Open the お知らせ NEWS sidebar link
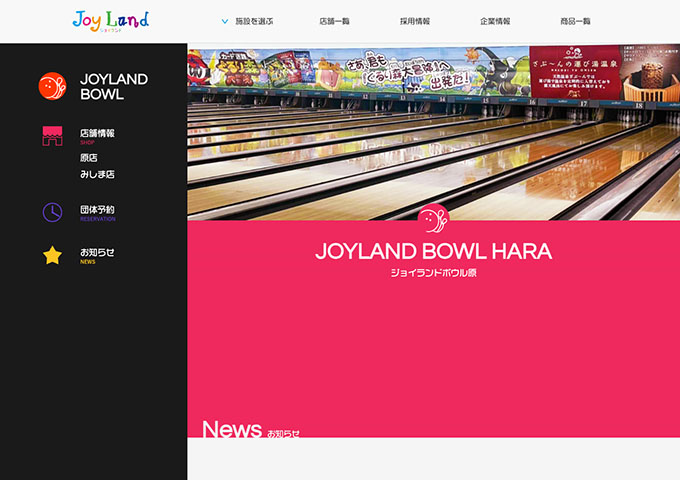Image resolution: width=680 pixels, height=480 pixels. 97,255
